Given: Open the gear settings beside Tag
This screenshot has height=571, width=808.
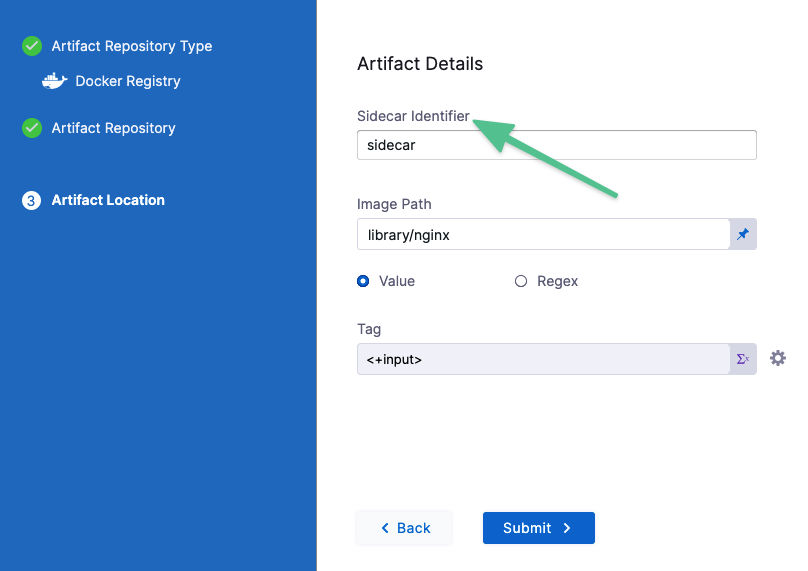Looking at the screenshot, I should click(777, 358).
